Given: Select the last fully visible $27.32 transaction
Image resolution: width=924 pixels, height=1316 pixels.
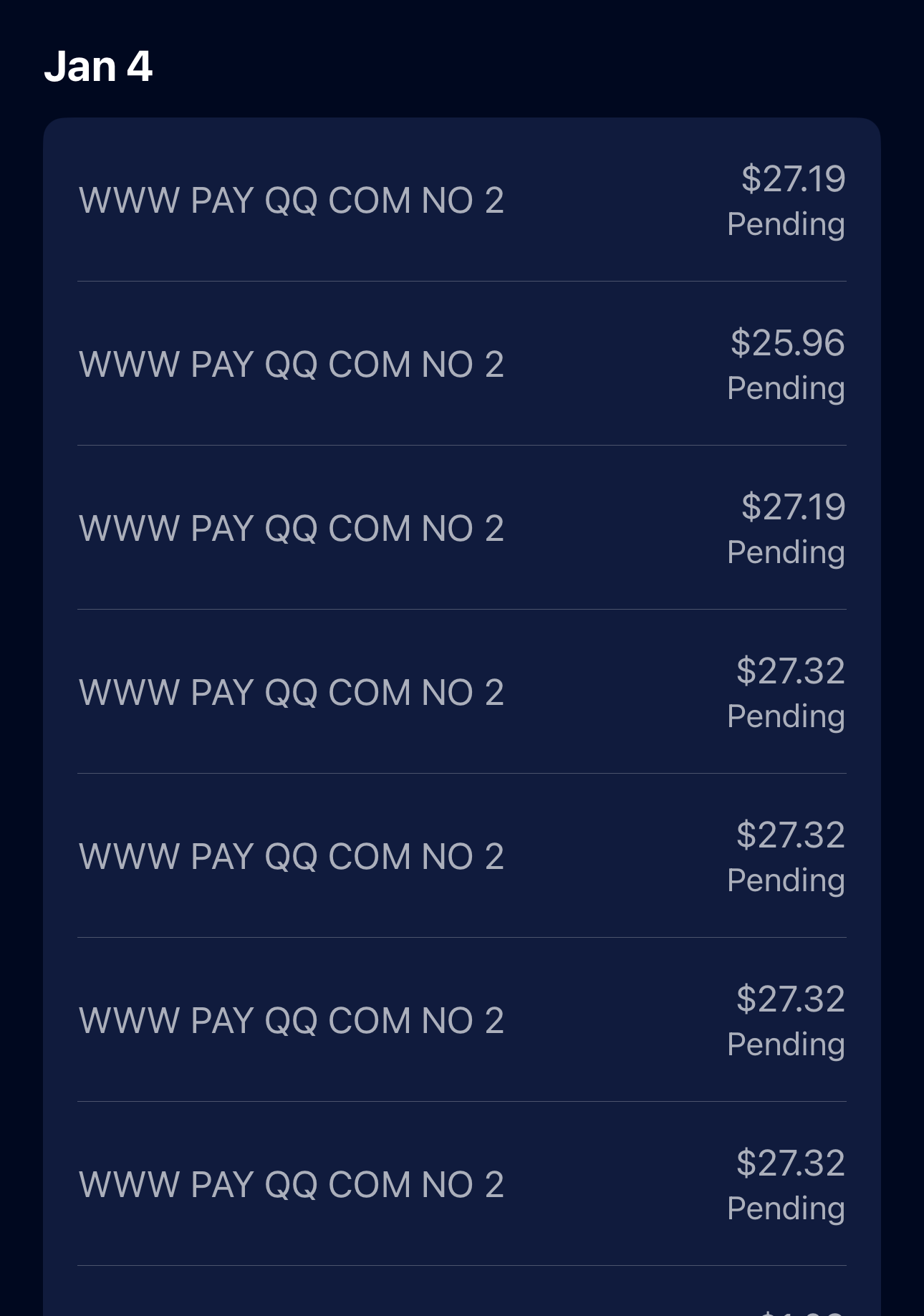Looking at the screenshot, I should tap(462, 1183).
